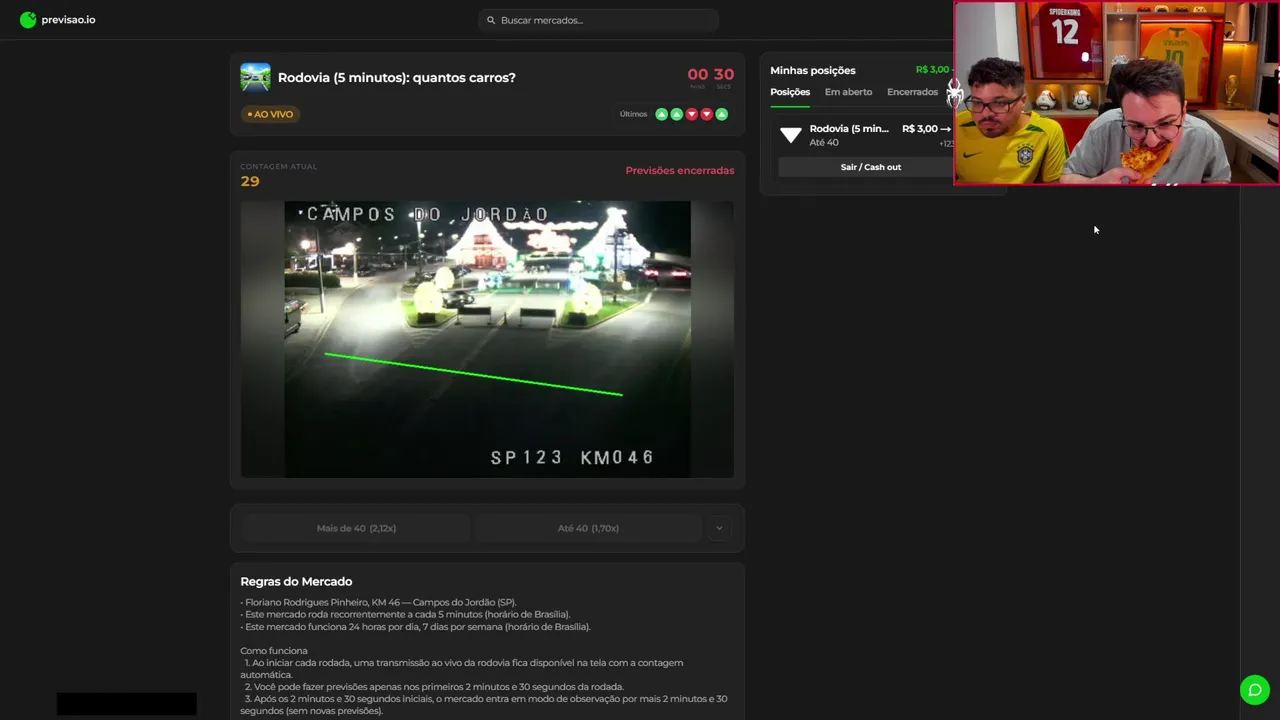The height and width of the screenshot is (720, 1280).
Task: Click the countdown seconds value '30'
Action: (x=724, y=75)
